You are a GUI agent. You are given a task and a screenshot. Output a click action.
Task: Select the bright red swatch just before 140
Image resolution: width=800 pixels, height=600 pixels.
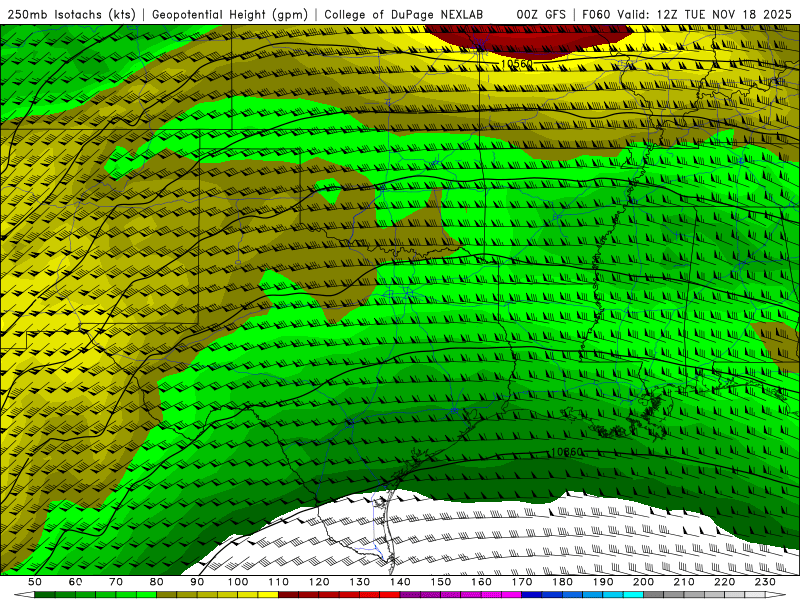390,595
